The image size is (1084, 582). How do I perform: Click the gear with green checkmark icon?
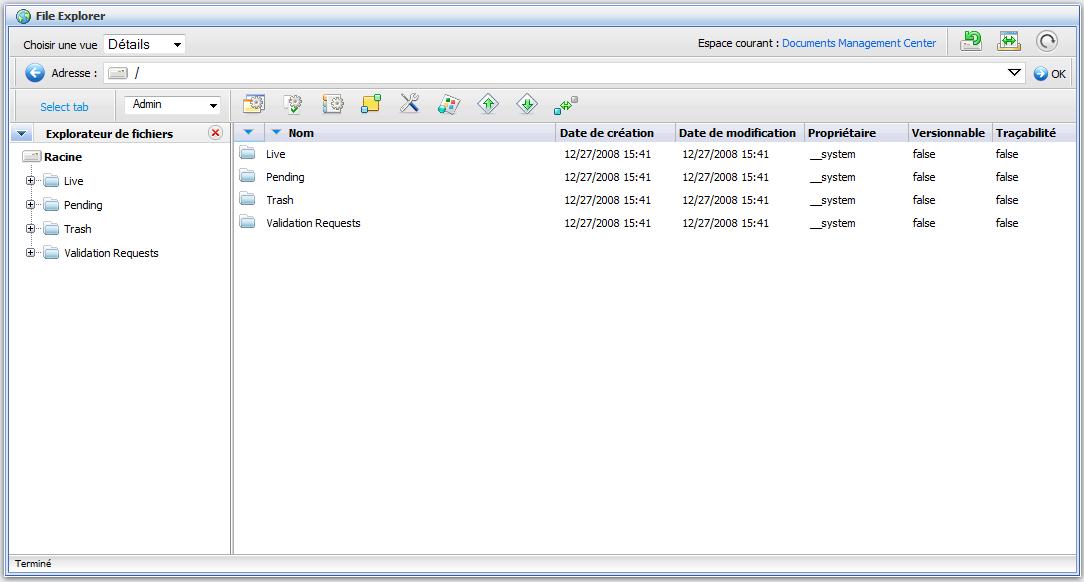click(x=293, y=104)
